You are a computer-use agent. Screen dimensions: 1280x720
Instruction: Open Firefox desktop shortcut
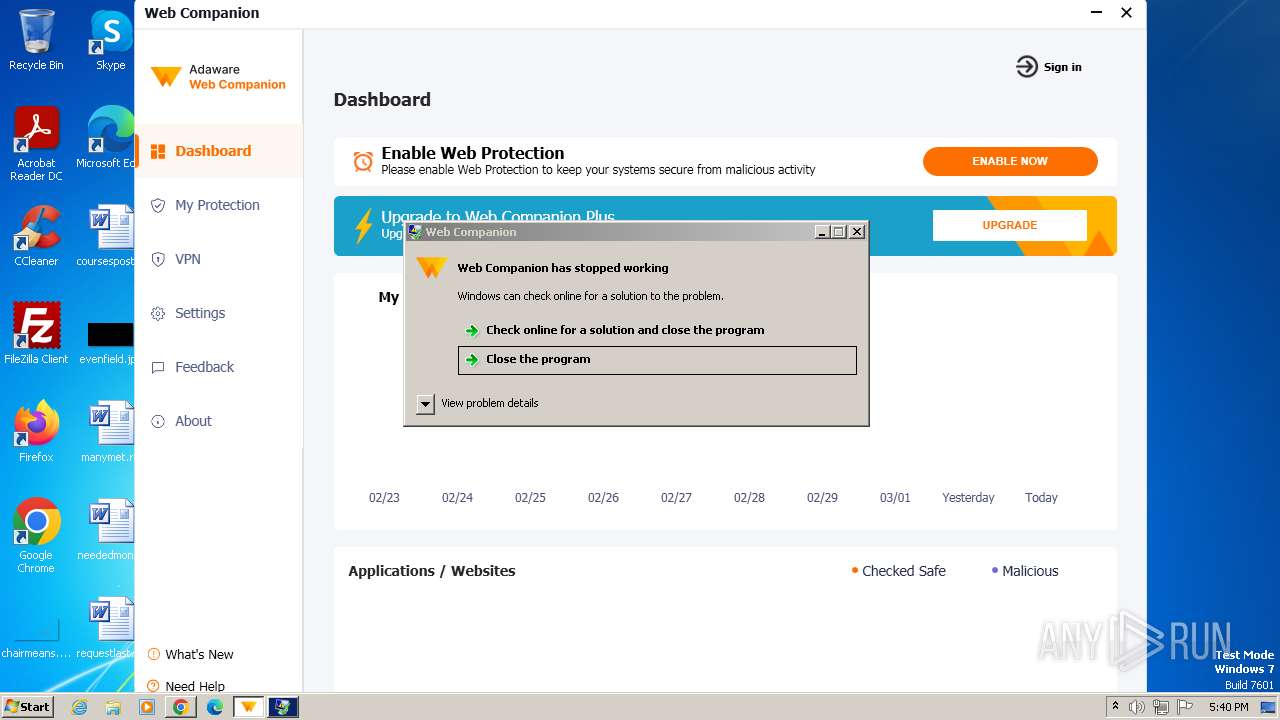click(36, 431)
